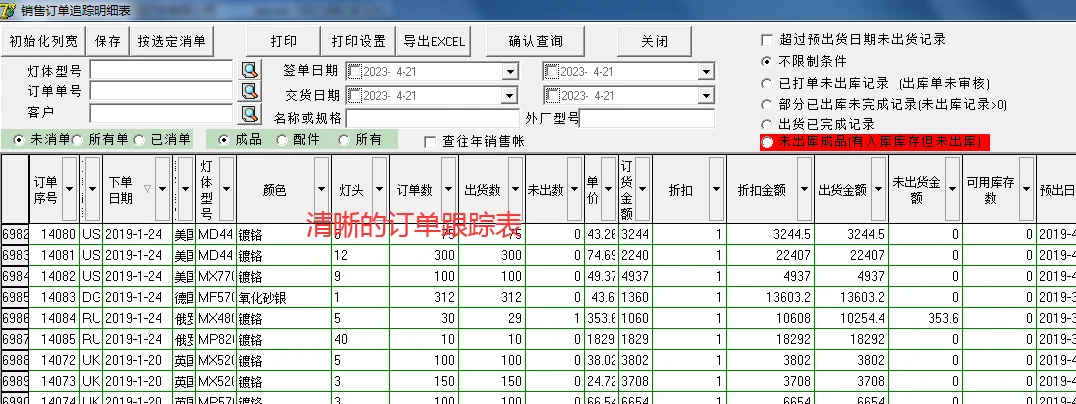The width and height of the screenshot is (1076, 404).
Task: Open 灯头 column filter dropdown
Action: click(379, 189)
